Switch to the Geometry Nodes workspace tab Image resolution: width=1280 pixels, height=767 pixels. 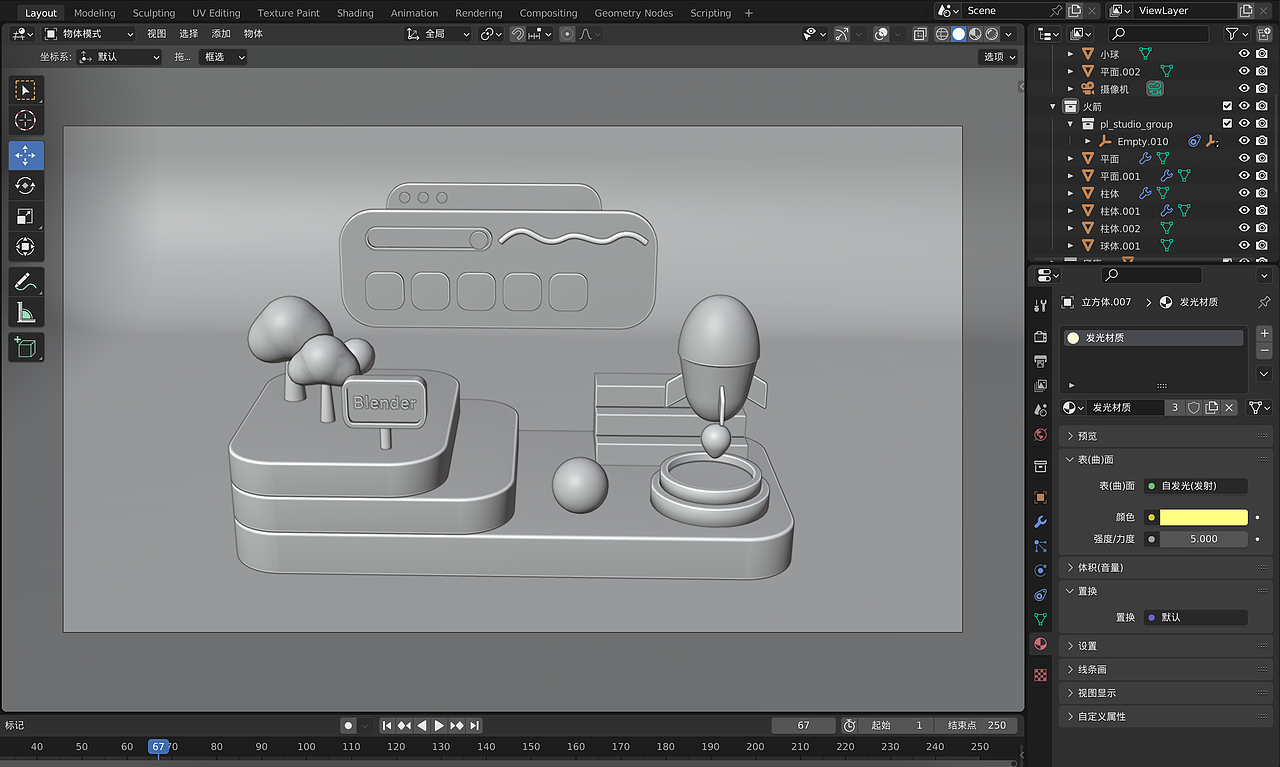point(634,13)
